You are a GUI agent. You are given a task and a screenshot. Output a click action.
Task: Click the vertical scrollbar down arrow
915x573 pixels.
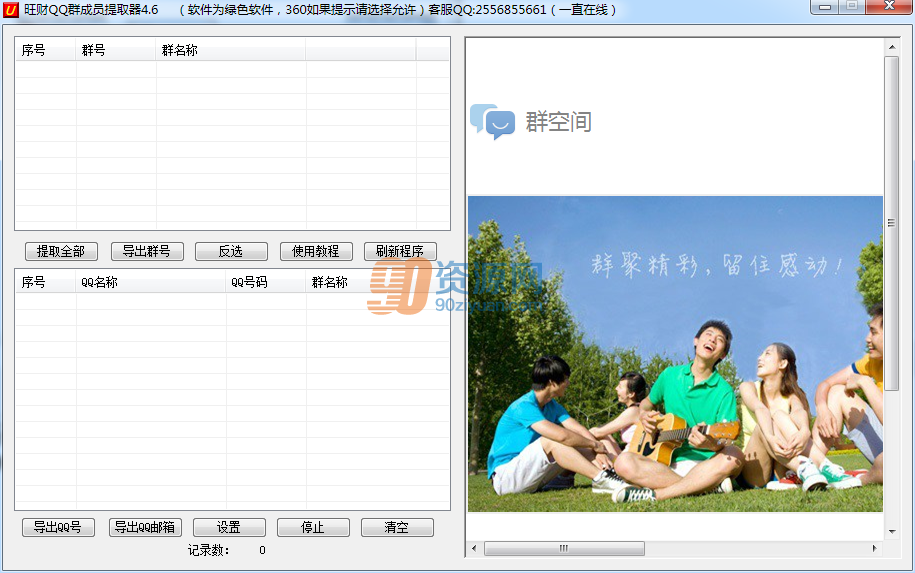click(x=892, y=532)
